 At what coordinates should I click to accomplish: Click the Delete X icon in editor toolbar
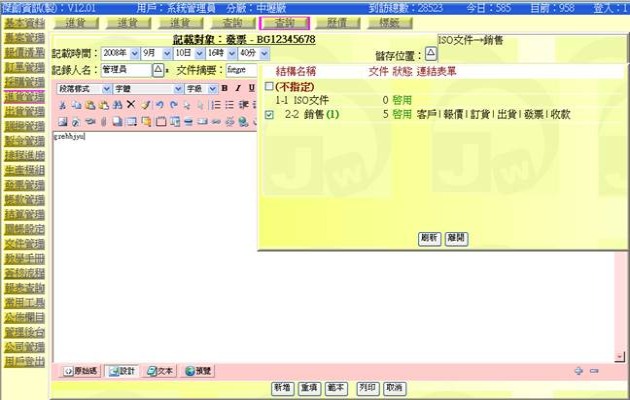(131, 105)
